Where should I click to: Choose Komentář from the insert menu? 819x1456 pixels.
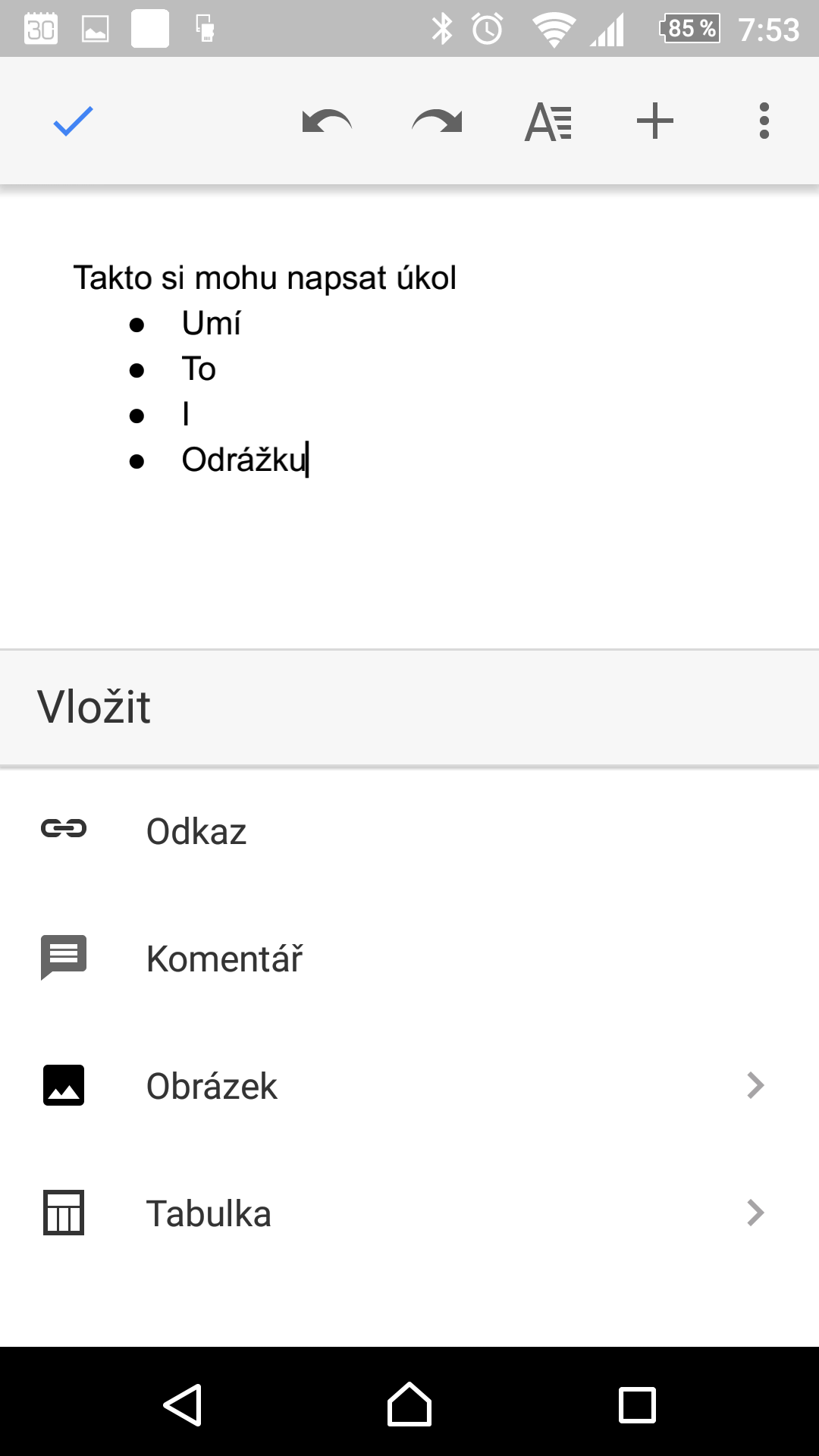(x=224, y=959)
